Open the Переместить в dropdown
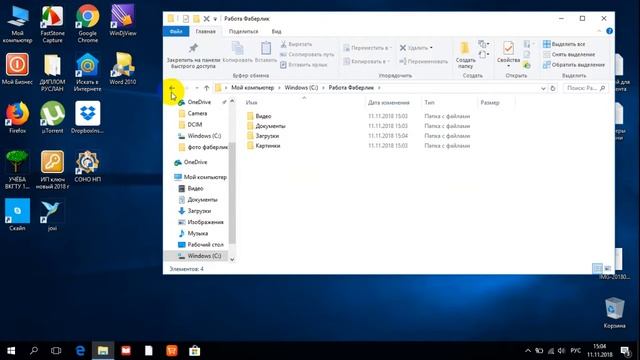 pyautogui.click(x=367, y=48)
